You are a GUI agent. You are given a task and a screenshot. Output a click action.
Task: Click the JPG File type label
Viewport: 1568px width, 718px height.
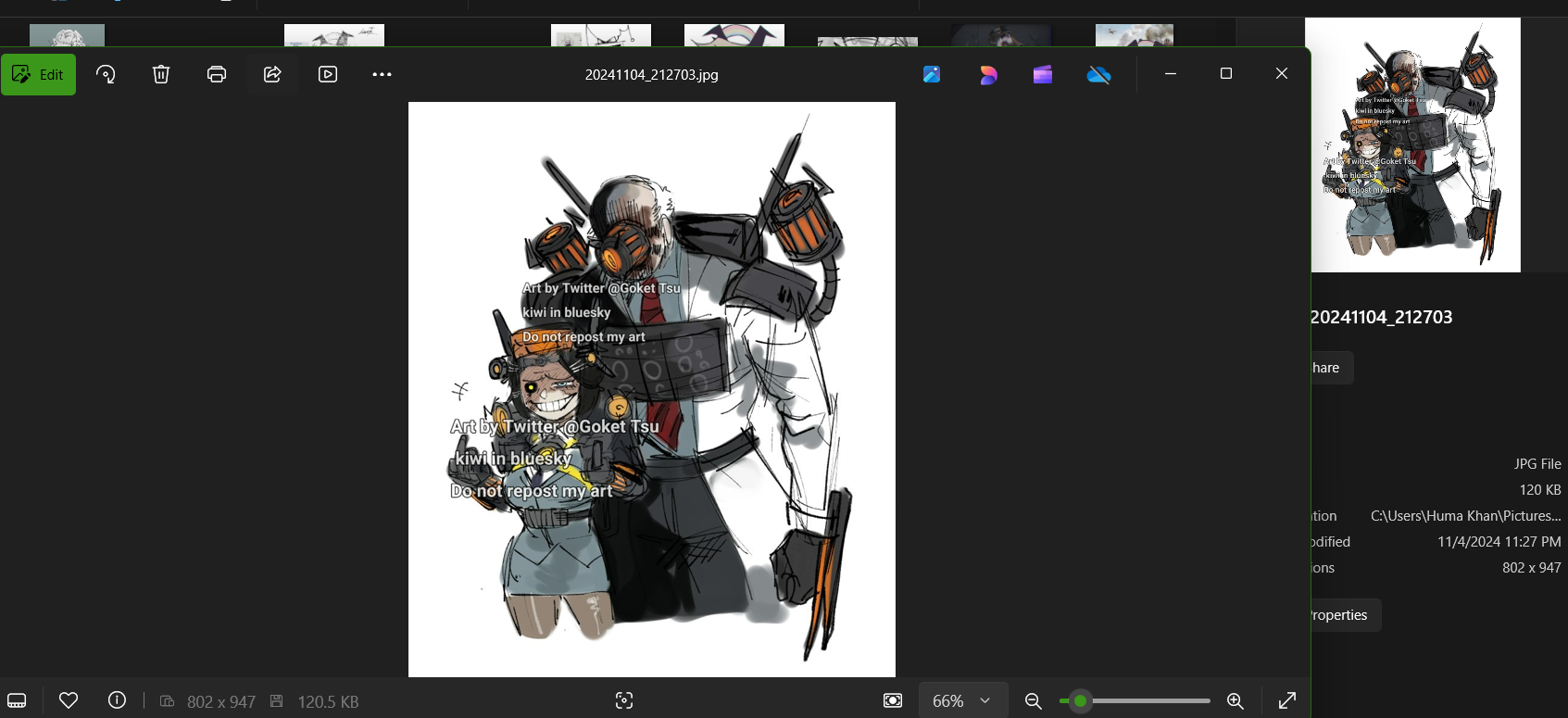[1537, 464]
